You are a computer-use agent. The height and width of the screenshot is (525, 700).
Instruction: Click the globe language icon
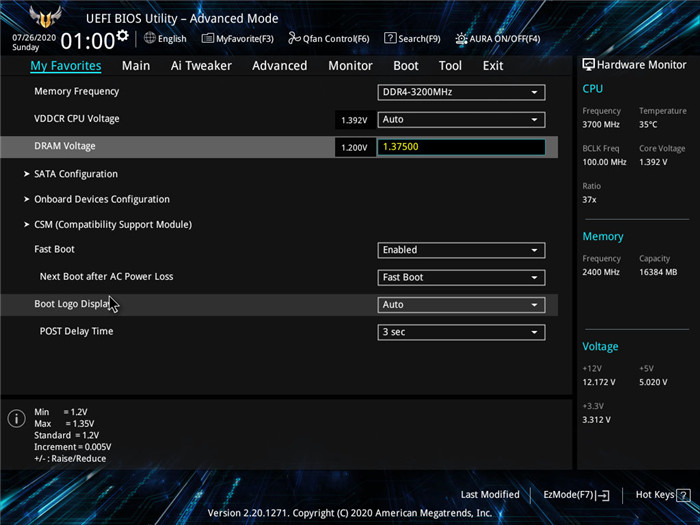click(x=150, y=38)
